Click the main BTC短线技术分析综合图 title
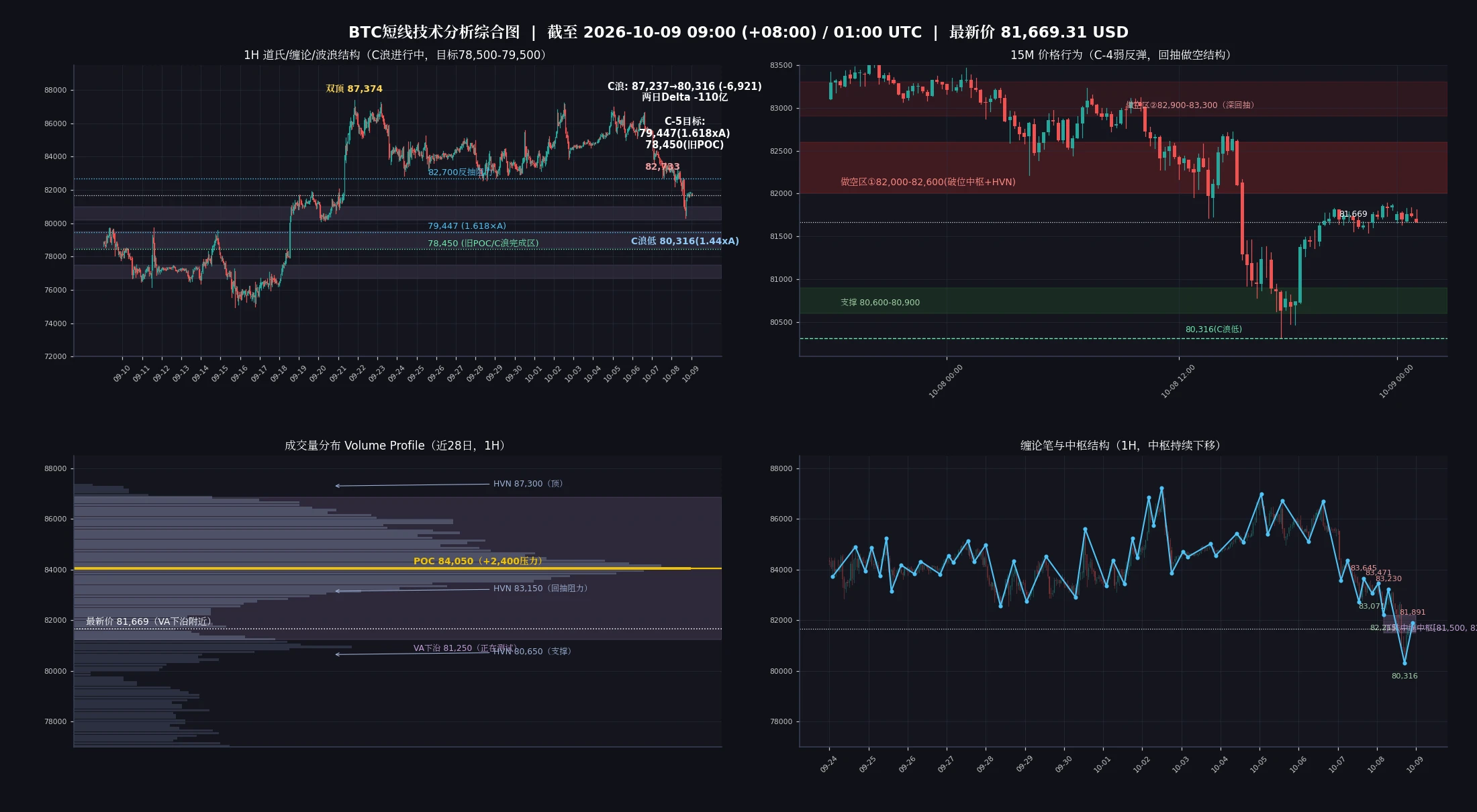Image resolution: width=1477 pixels, height=812 pixels. pos(738,32)
